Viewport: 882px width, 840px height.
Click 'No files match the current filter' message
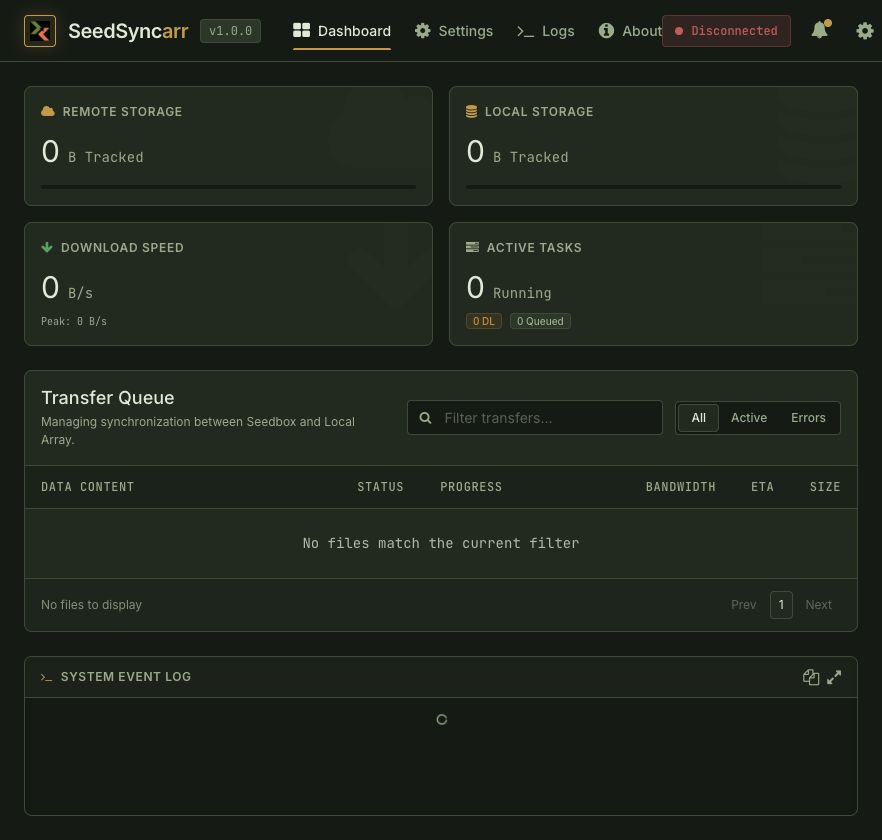(x=441, y=543)
